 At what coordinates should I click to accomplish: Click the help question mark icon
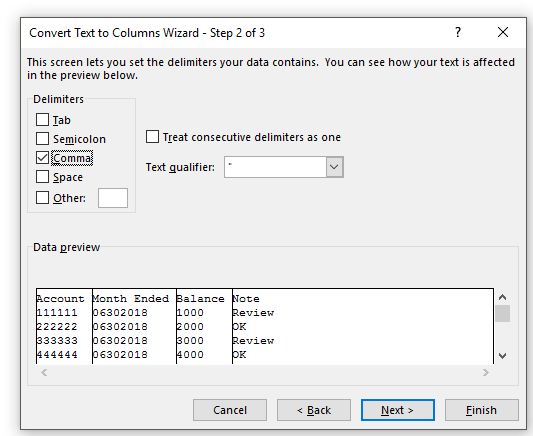[458, 33]
